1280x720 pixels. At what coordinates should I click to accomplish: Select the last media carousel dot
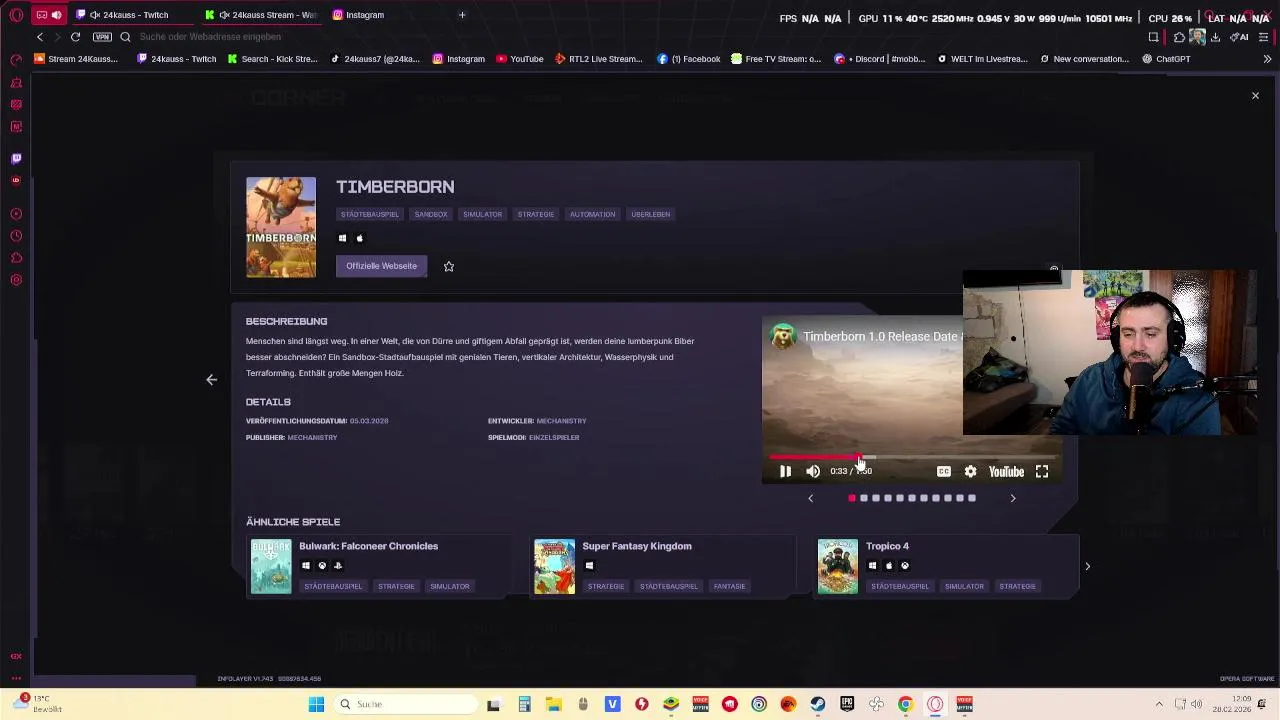pyautogui.click(x=972, y=498)
